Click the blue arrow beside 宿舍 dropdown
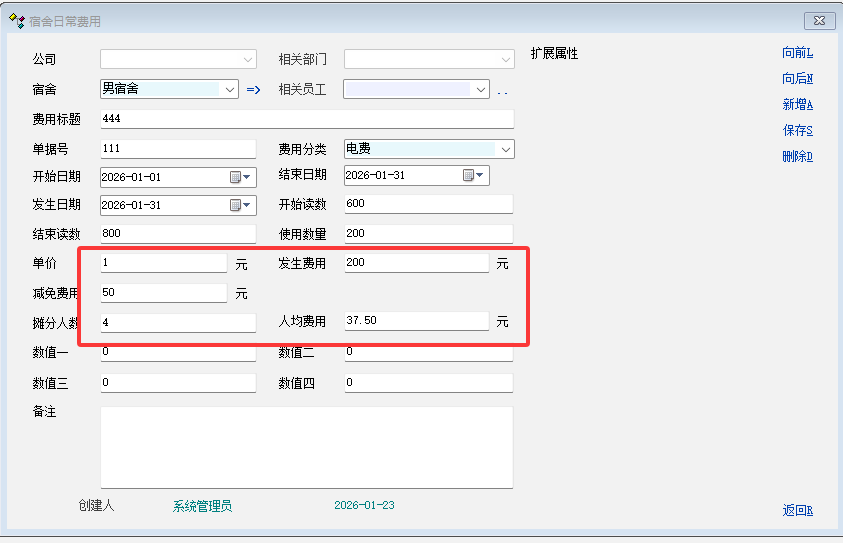Viewport: 843px width, 543px height. [x=253, y=90]
